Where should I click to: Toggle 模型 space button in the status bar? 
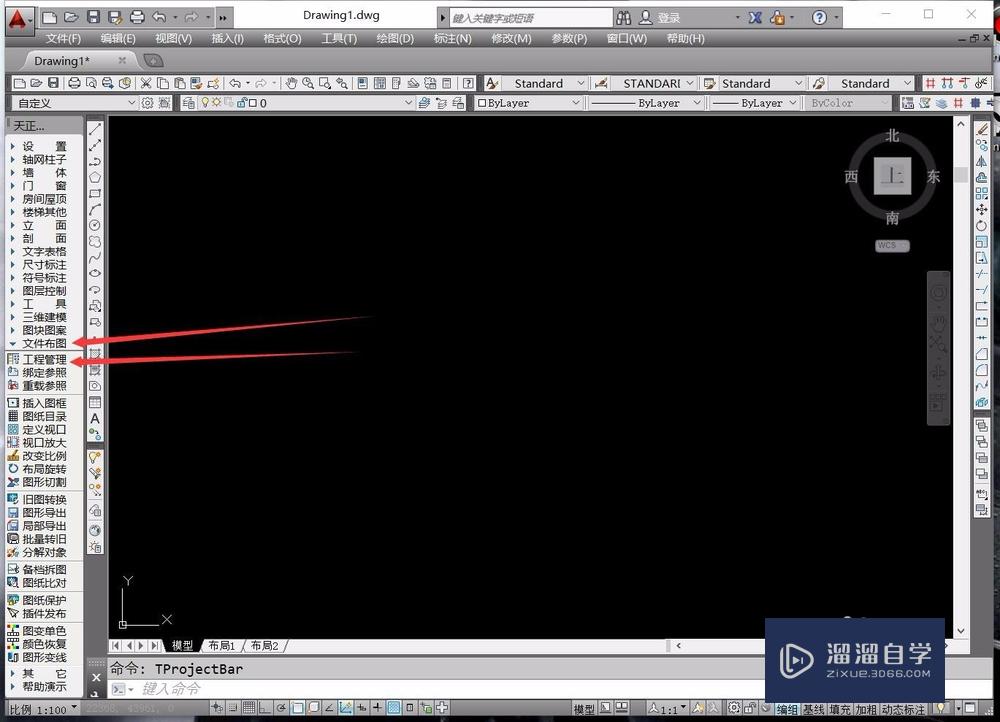[584, 709]
